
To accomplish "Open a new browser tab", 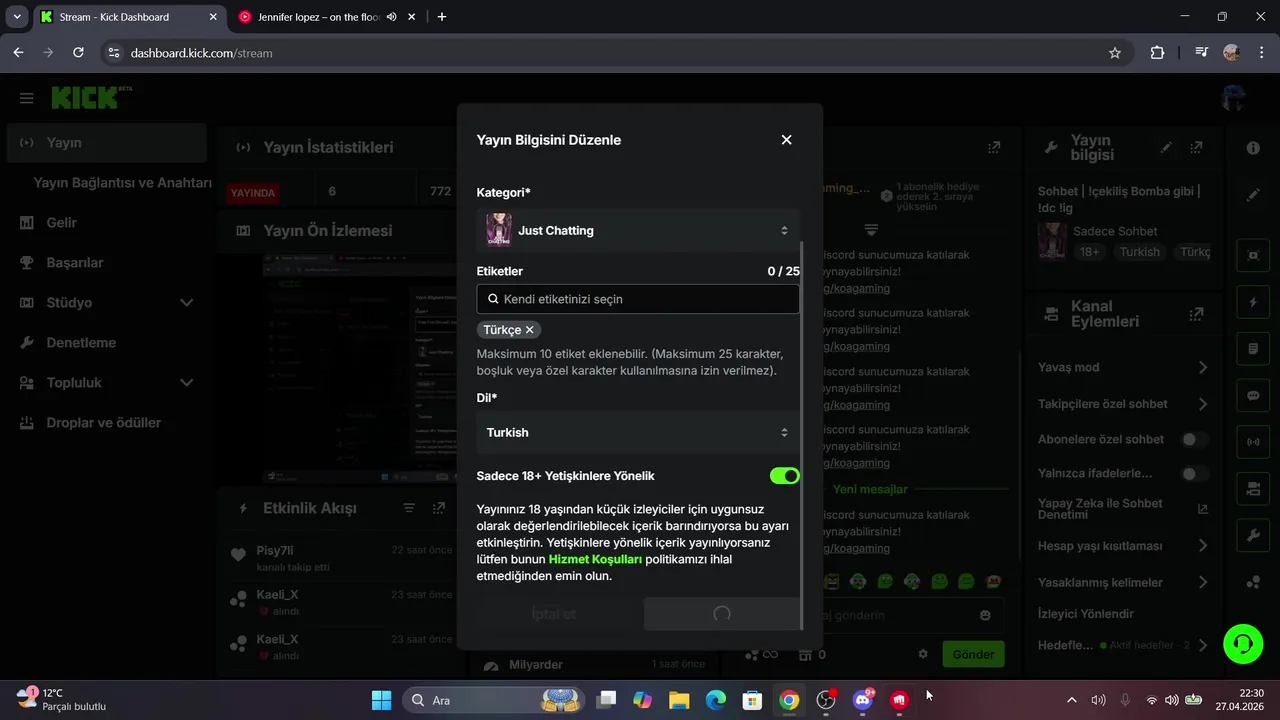I will (x=442, y=17).
